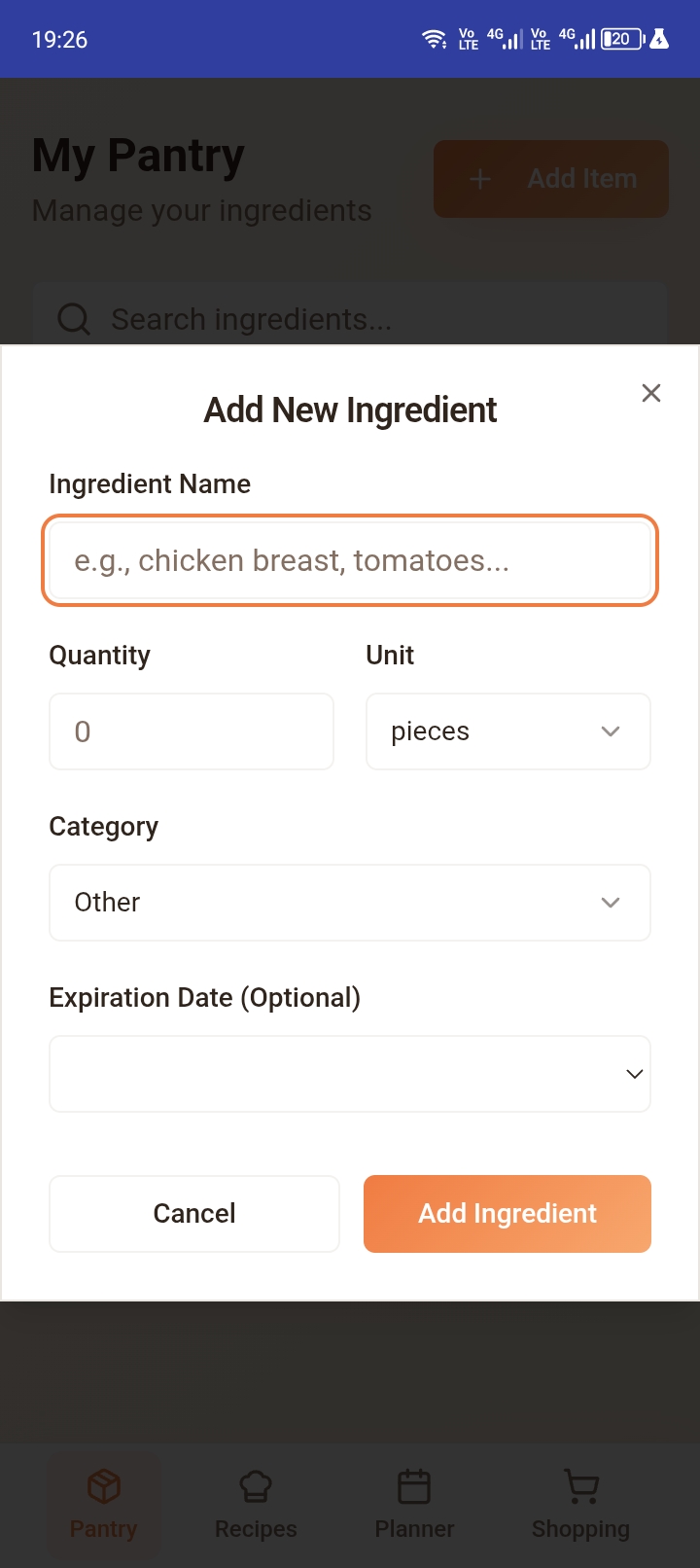Open the Shopping cart icon
Image resolution: width=700 pixels, height=1568 pixels.
point(581,1486)
